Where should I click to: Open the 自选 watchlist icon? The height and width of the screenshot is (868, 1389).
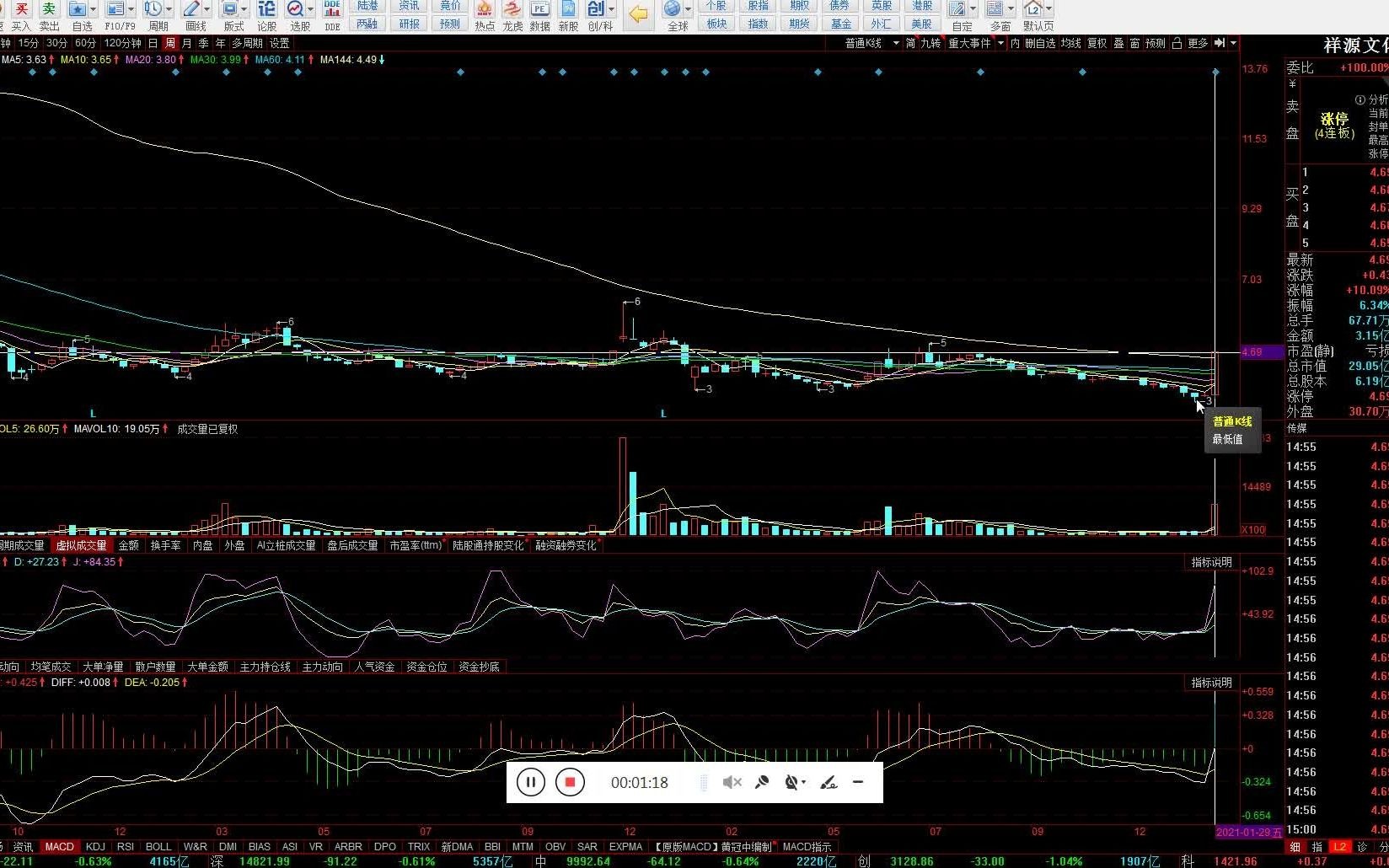(78, 9)
